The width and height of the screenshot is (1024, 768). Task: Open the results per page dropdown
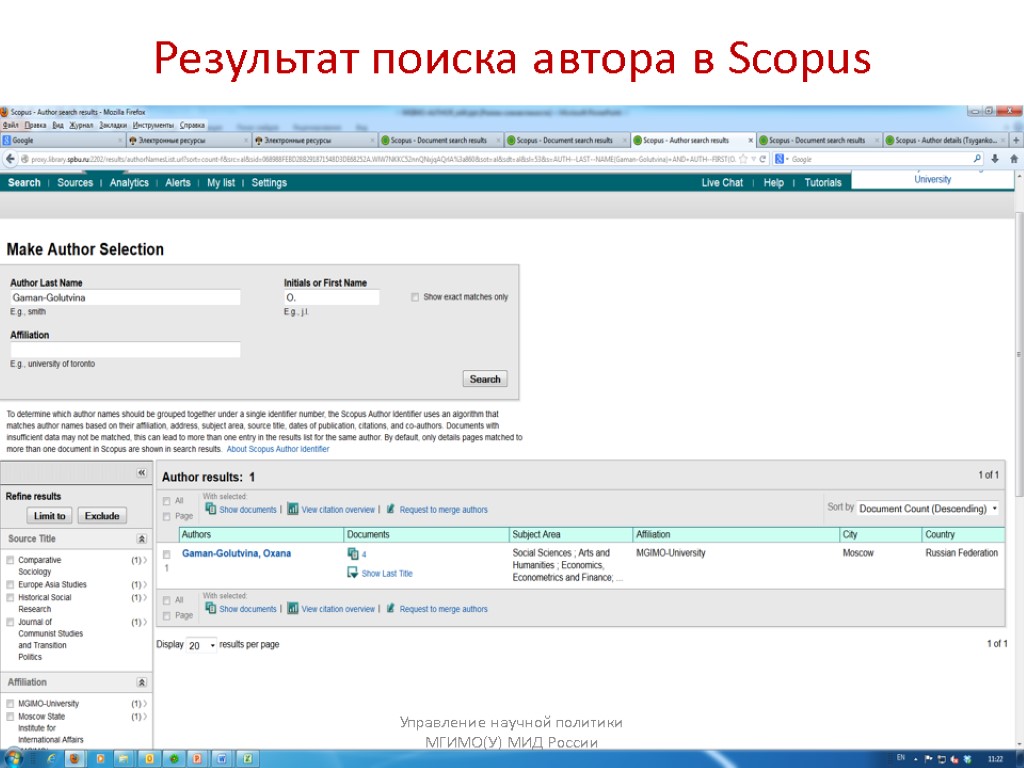click(201, 645)
